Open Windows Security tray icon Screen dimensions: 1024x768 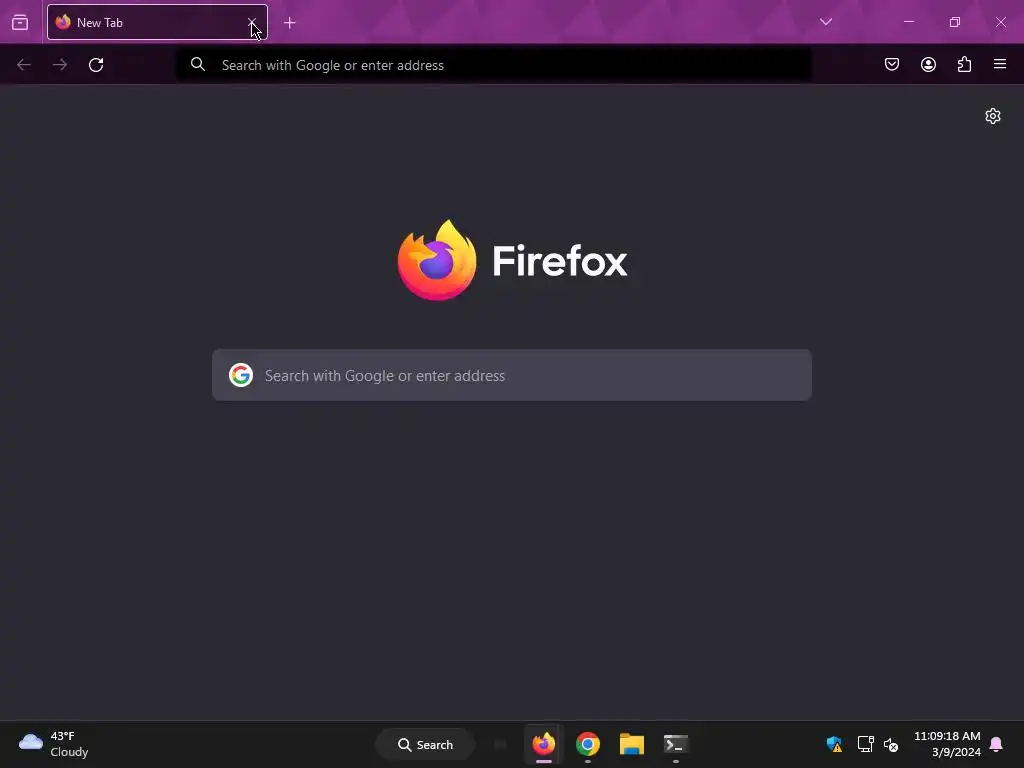click(x=834, y=744)
